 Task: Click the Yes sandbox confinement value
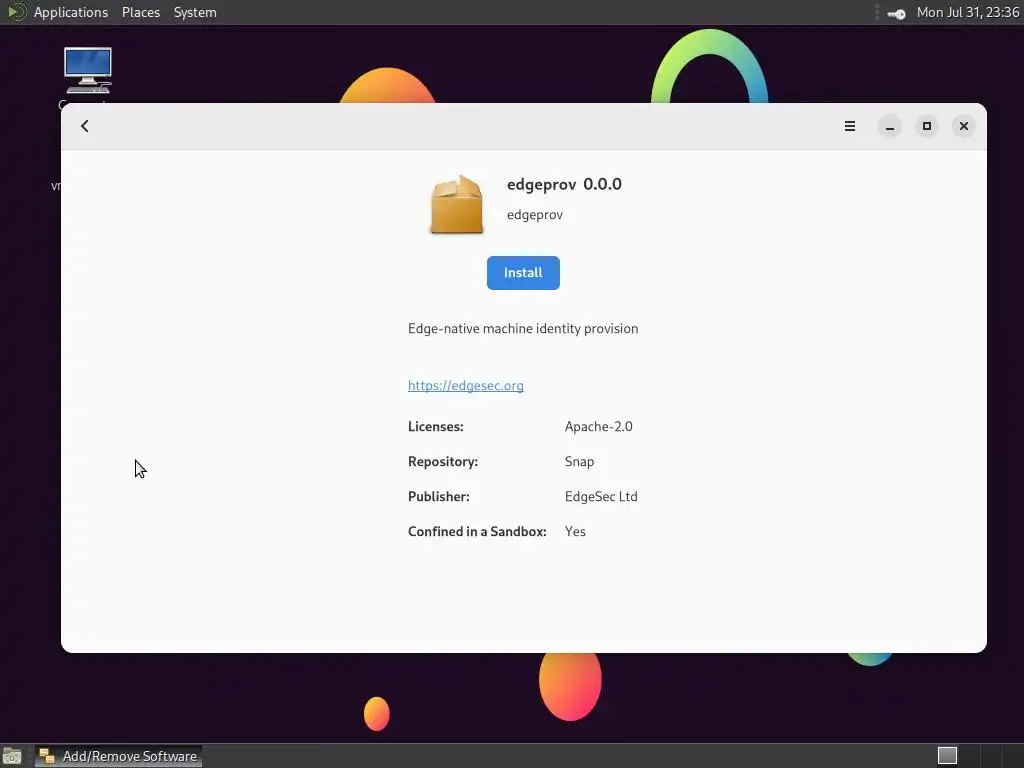coord(575,532)
